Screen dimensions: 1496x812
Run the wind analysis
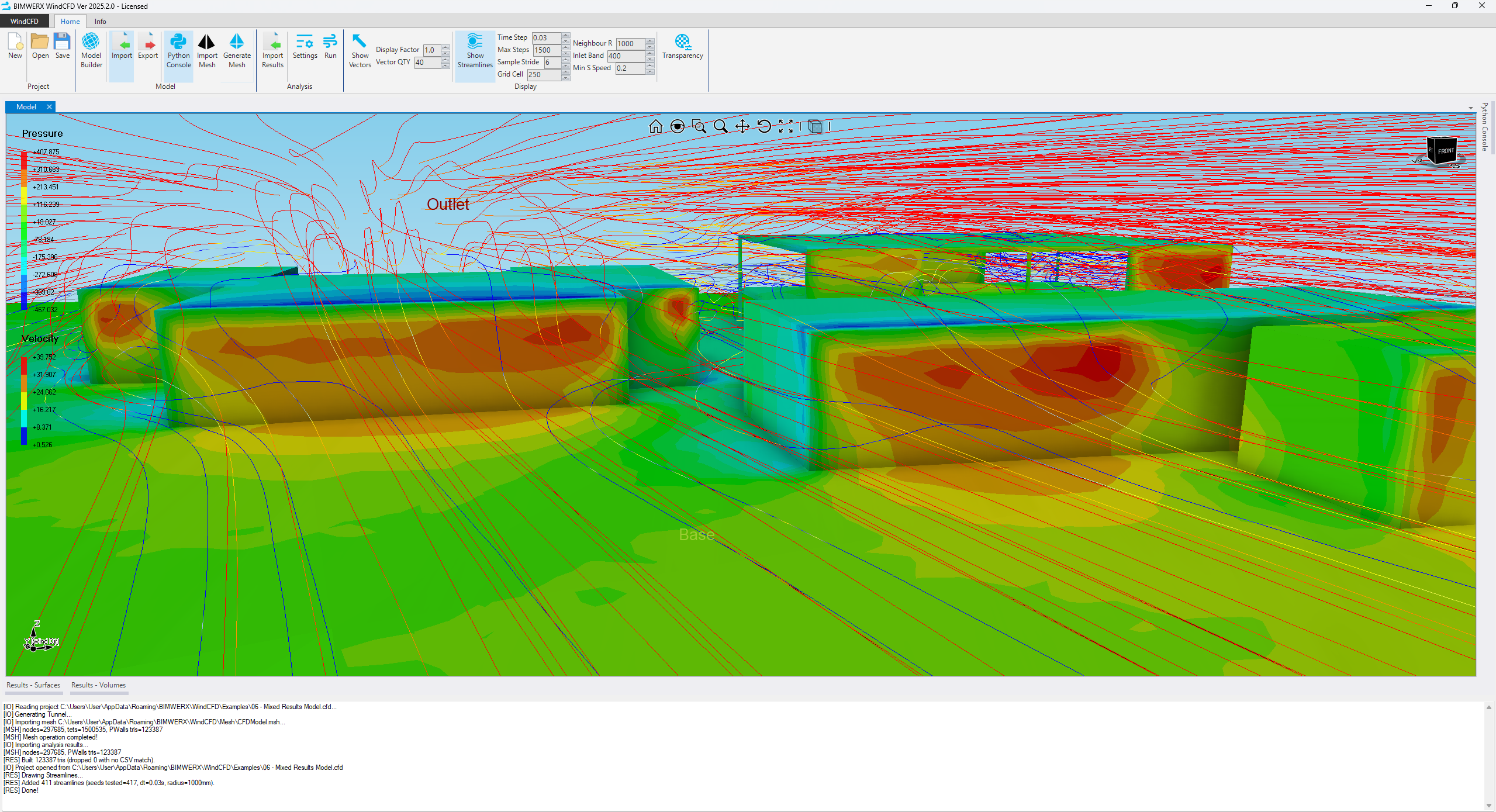tap(330, 46)
